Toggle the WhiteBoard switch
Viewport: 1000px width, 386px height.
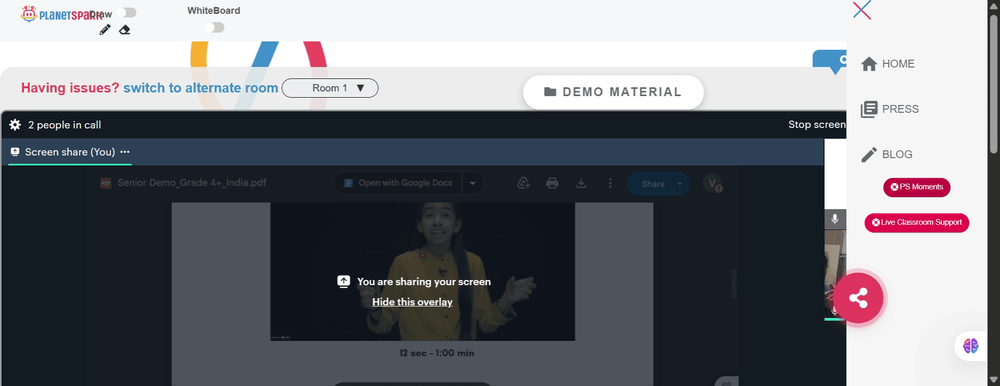coord(215,27)
